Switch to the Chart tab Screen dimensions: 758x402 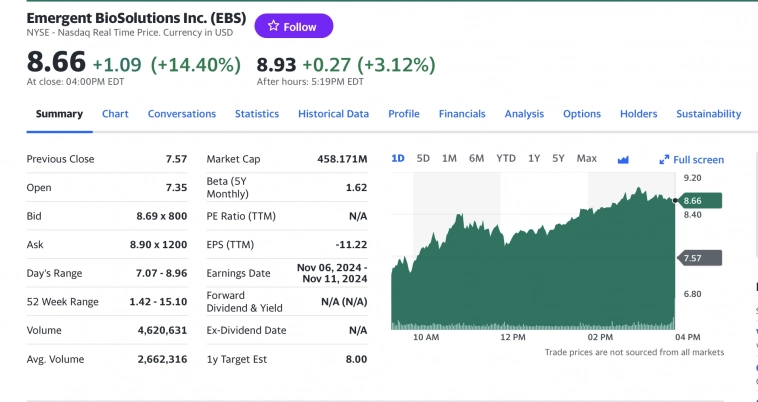pos(115,114)
